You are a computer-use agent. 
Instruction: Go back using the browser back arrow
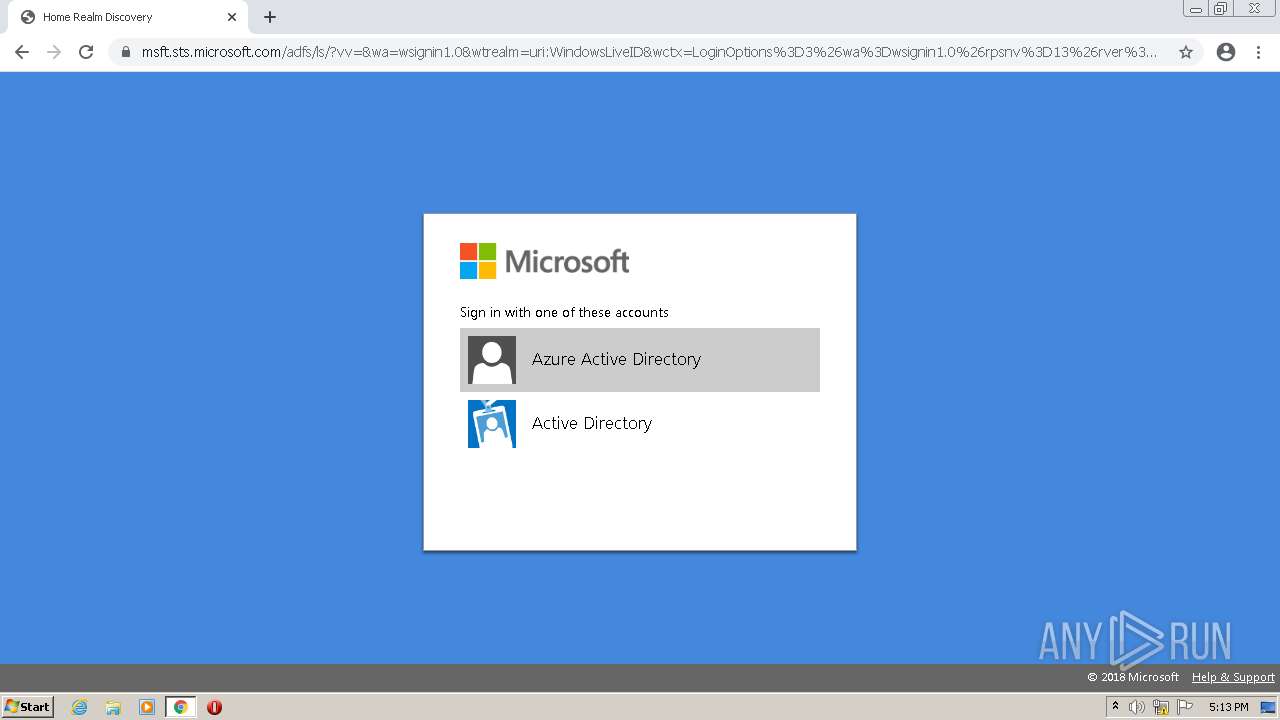coord(22,52)
